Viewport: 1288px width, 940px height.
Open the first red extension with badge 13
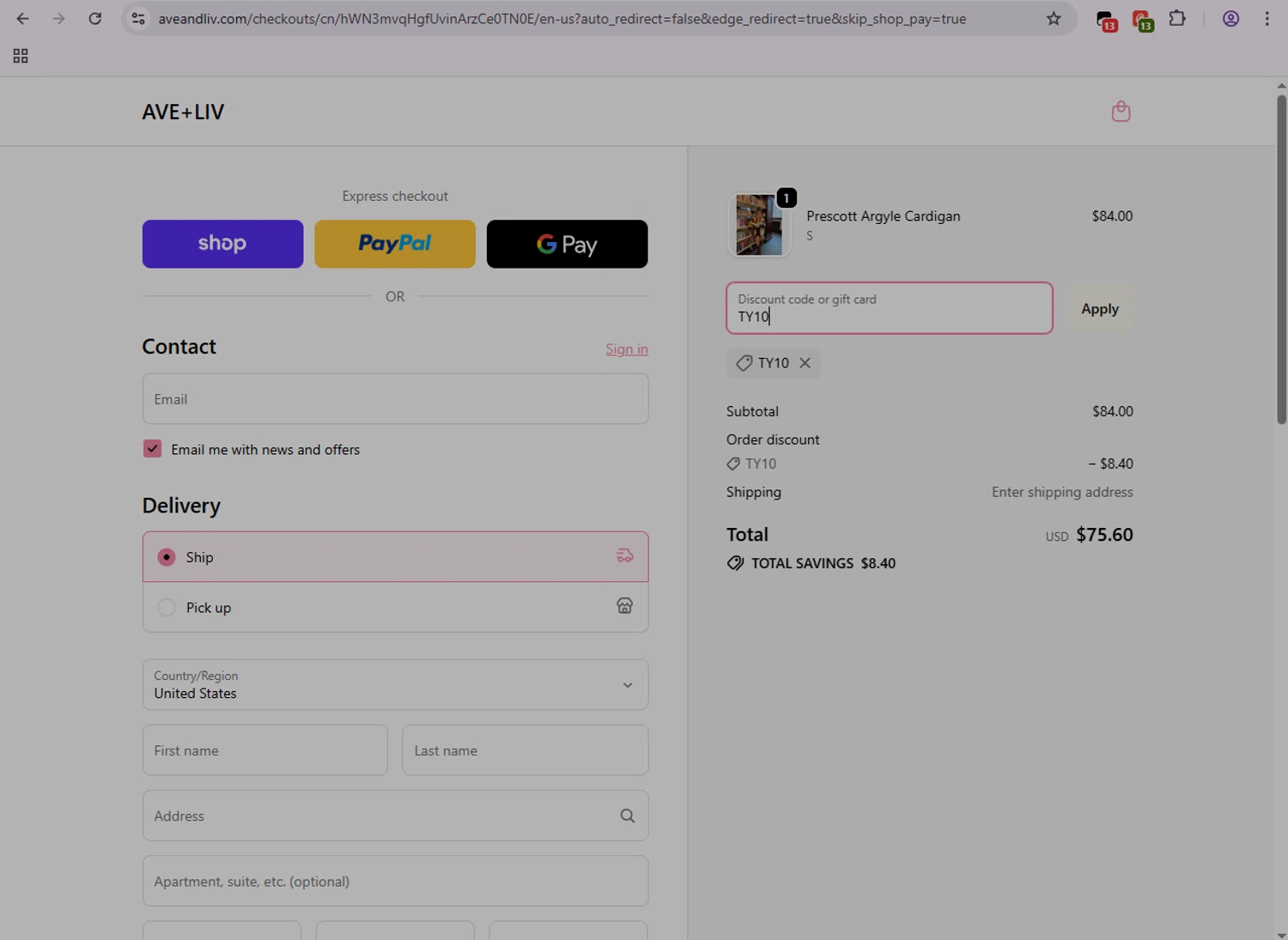pyautogui.click(x=1107, y=20)
